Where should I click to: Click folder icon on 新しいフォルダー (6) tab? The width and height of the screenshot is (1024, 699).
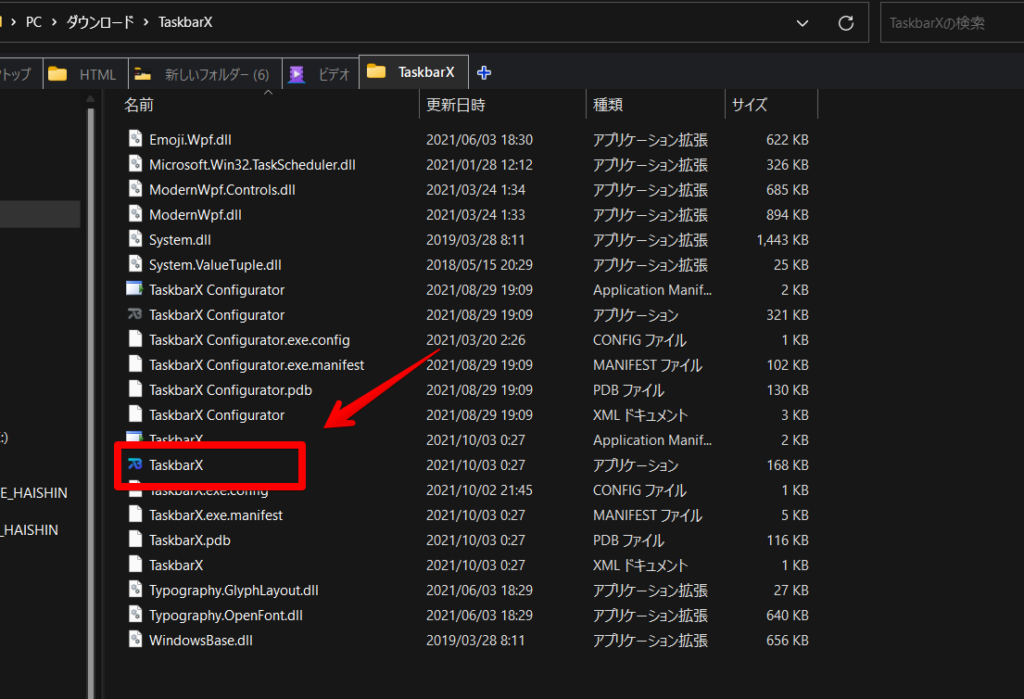tap(143, 74)
